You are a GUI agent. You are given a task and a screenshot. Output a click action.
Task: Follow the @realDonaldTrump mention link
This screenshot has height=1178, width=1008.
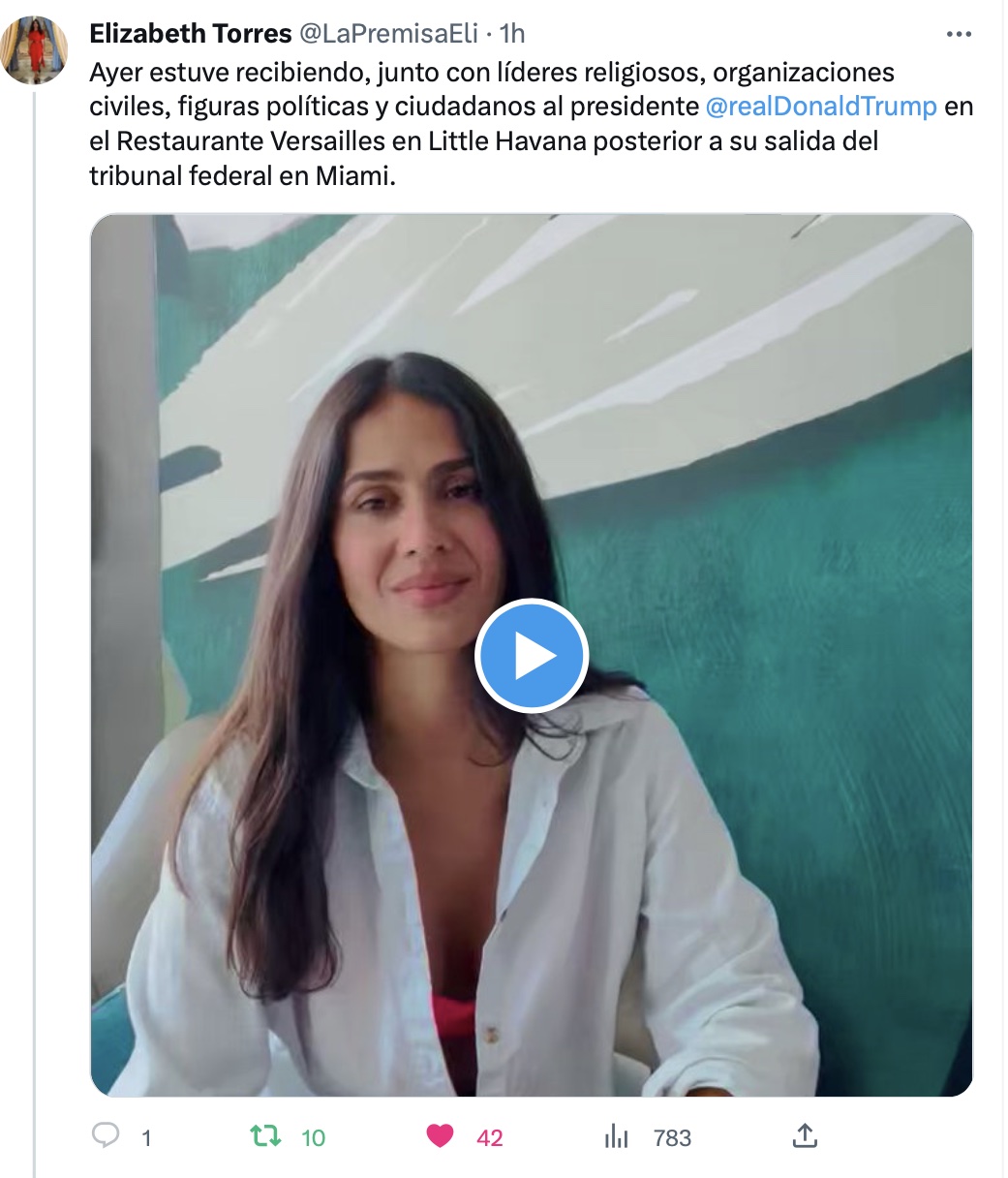pyautogui.click(x=822, y=106)
